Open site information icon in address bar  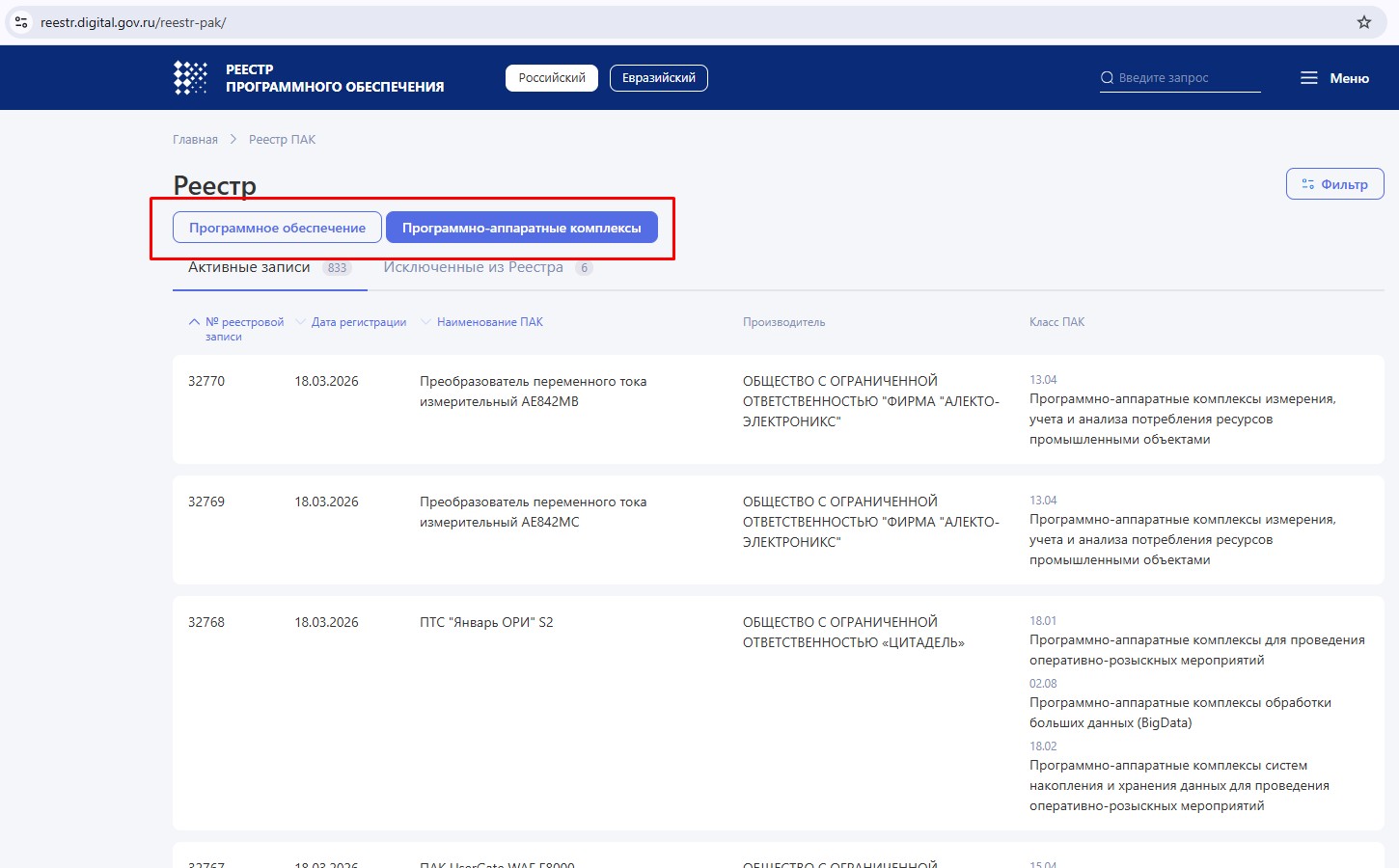[x=21, y=22]
